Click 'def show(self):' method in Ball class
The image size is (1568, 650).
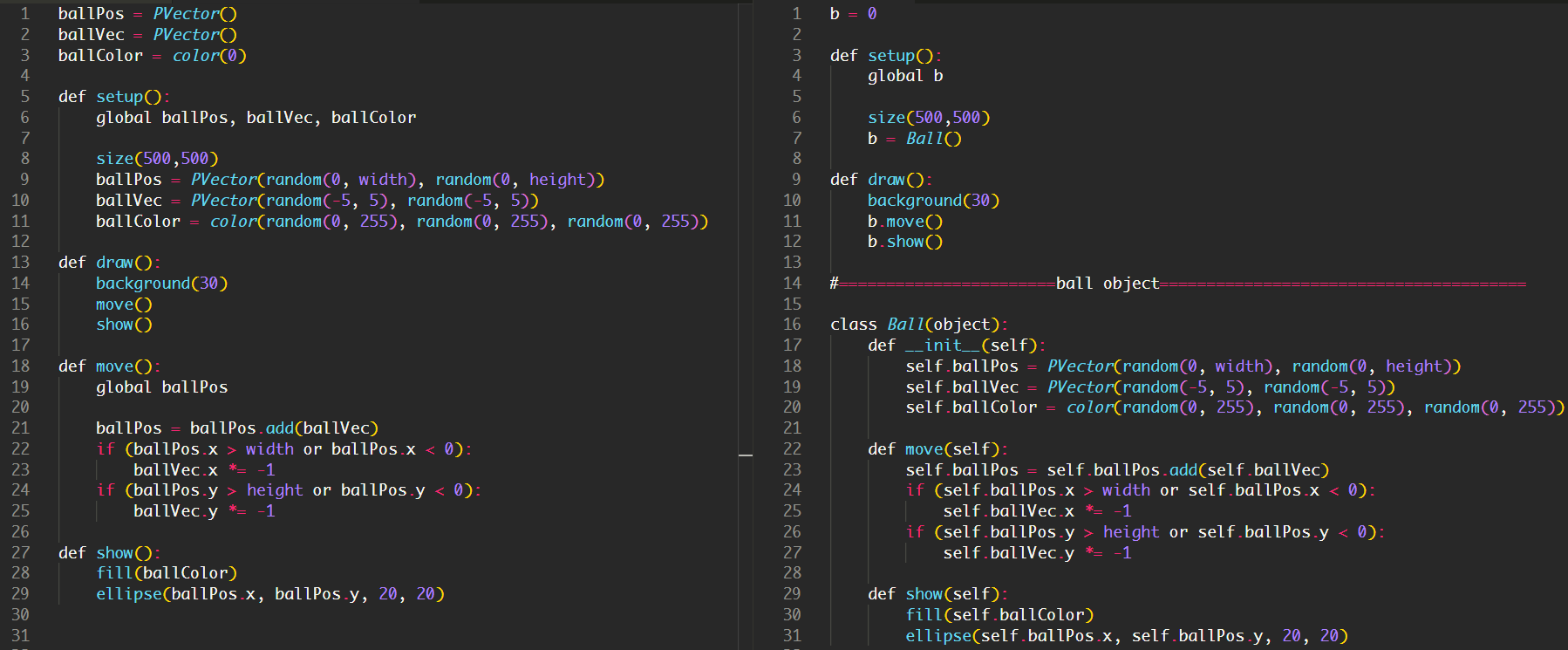[x=937, y=594]
